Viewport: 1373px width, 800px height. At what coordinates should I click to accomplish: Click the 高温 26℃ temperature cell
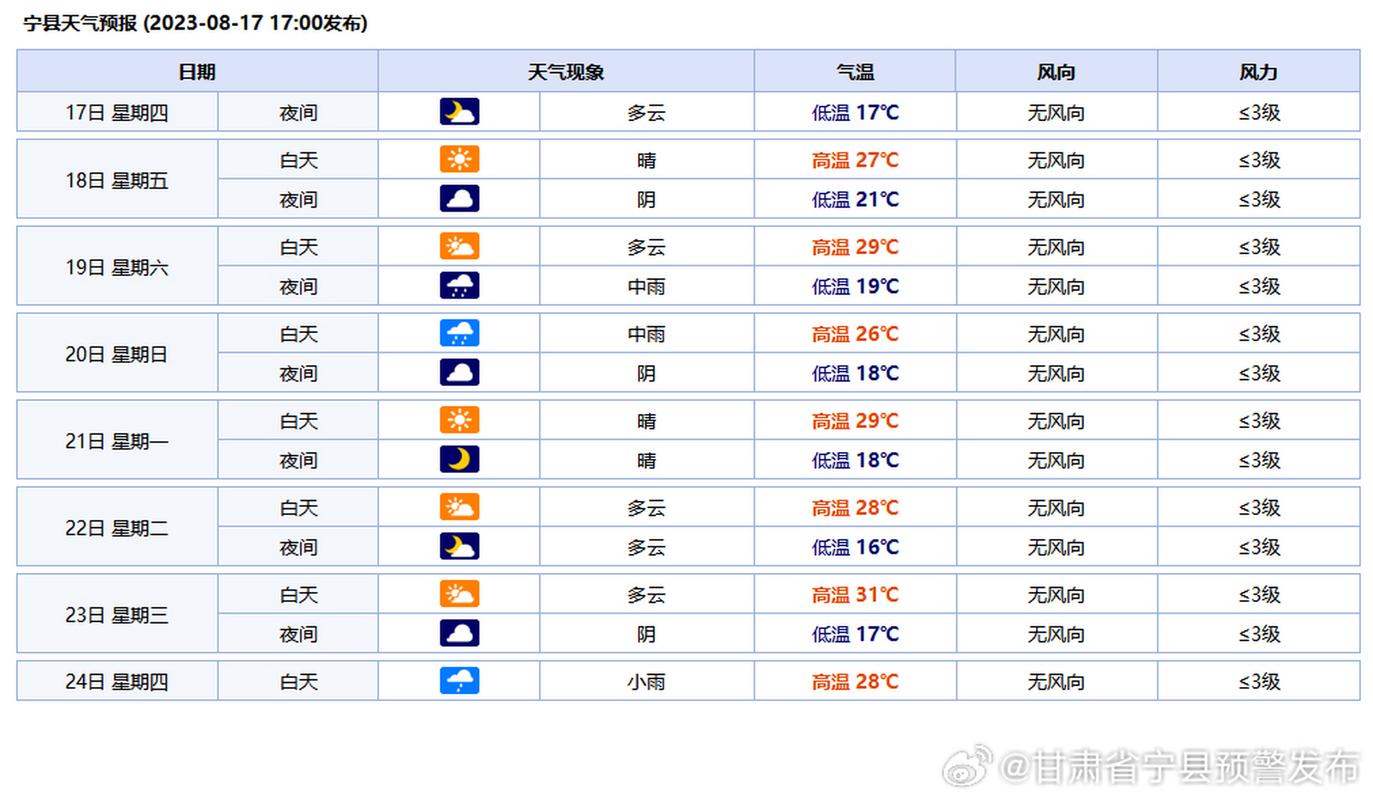[x=855, y=333]
